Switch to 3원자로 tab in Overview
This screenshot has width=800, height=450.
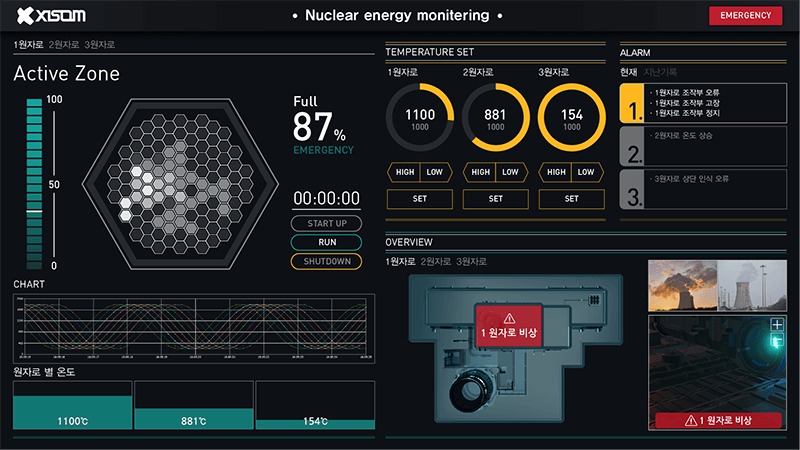pyautogui.click(x=471, y=262)
